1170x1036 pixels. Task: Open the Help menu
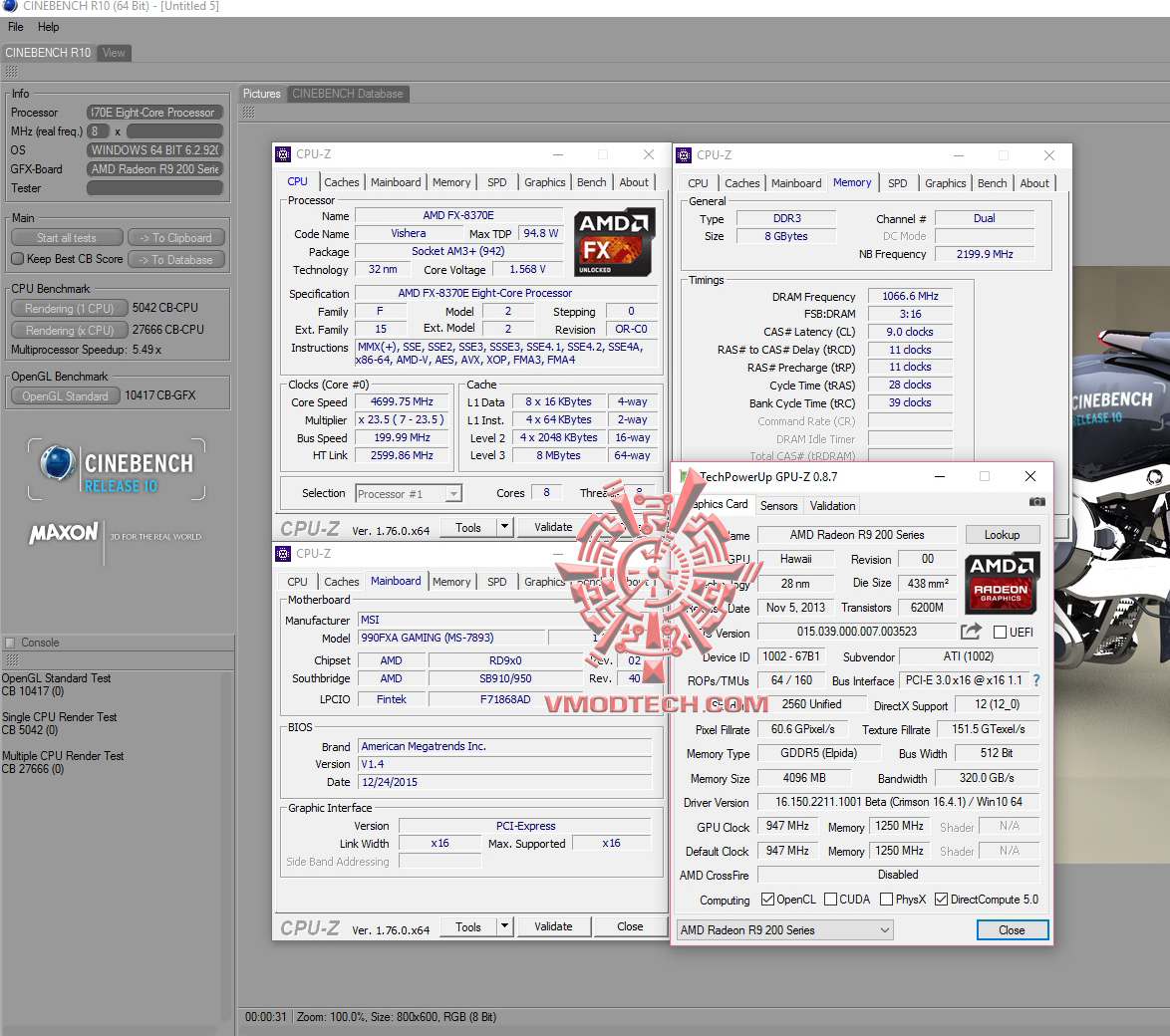coord(49,27)
